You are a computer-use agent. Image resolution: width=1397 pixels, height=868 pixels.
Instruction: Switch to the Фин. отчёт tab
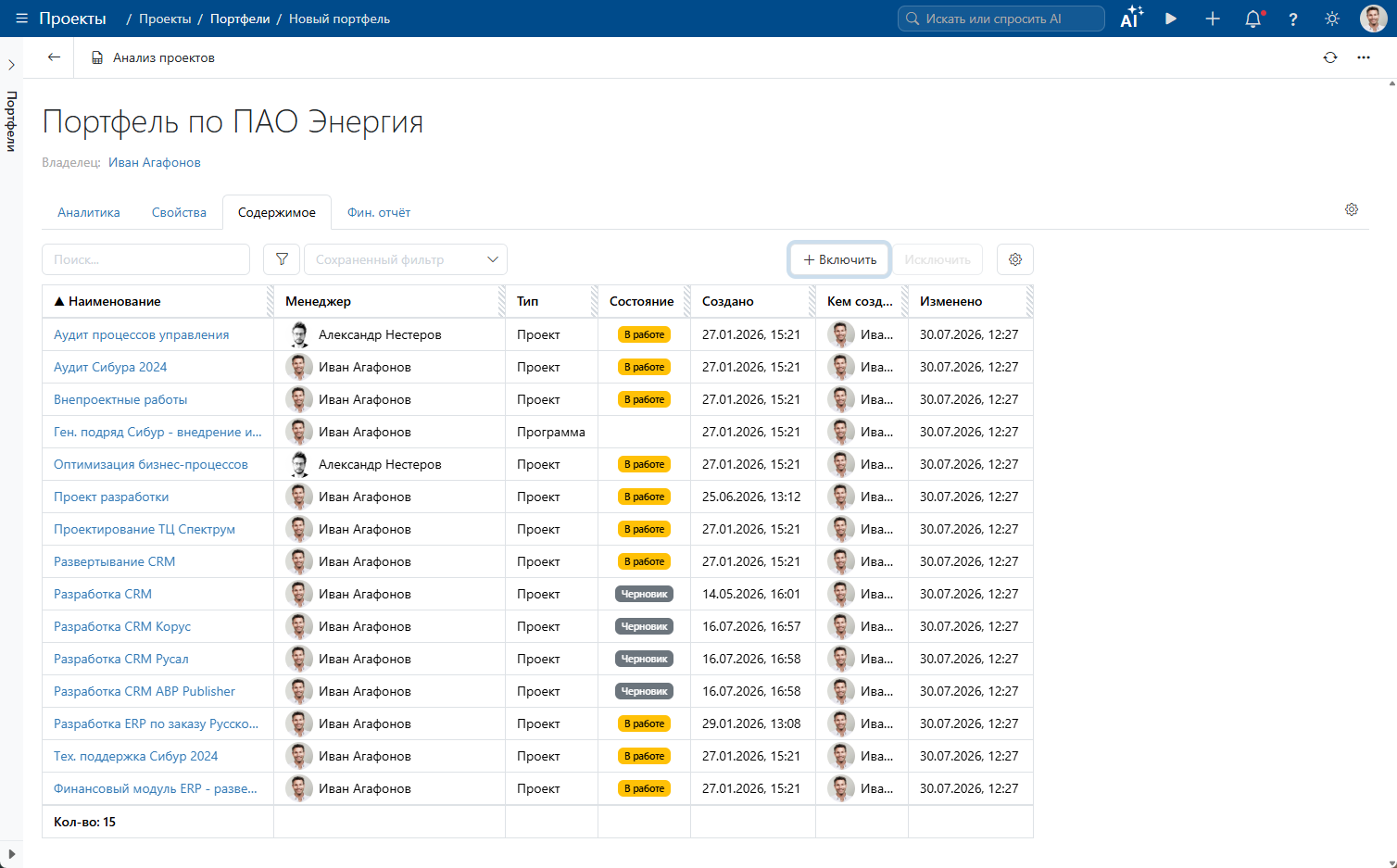pos(379,212)
